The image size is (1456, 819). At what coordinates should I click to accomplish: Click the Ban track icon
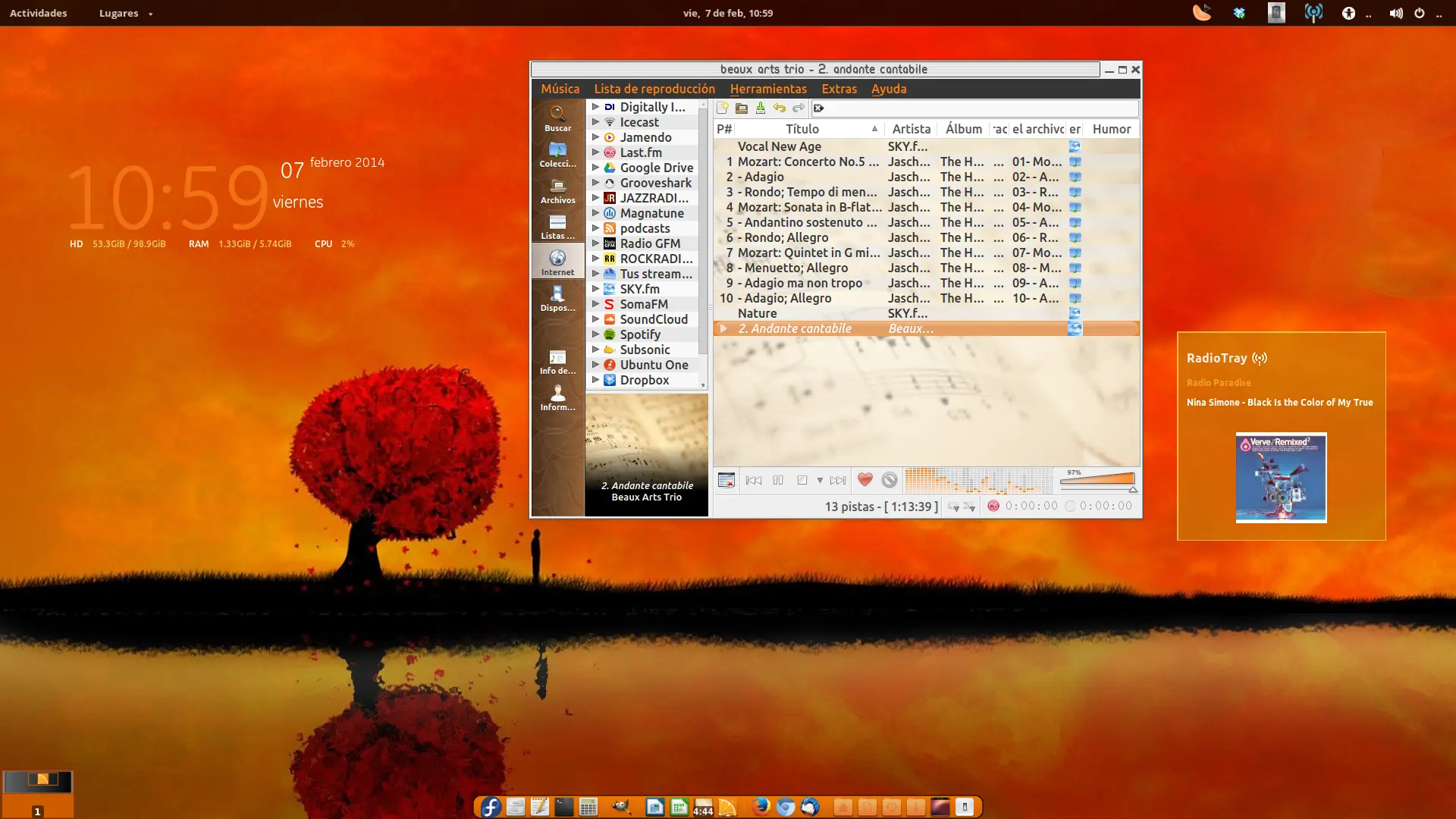[890, 479]
